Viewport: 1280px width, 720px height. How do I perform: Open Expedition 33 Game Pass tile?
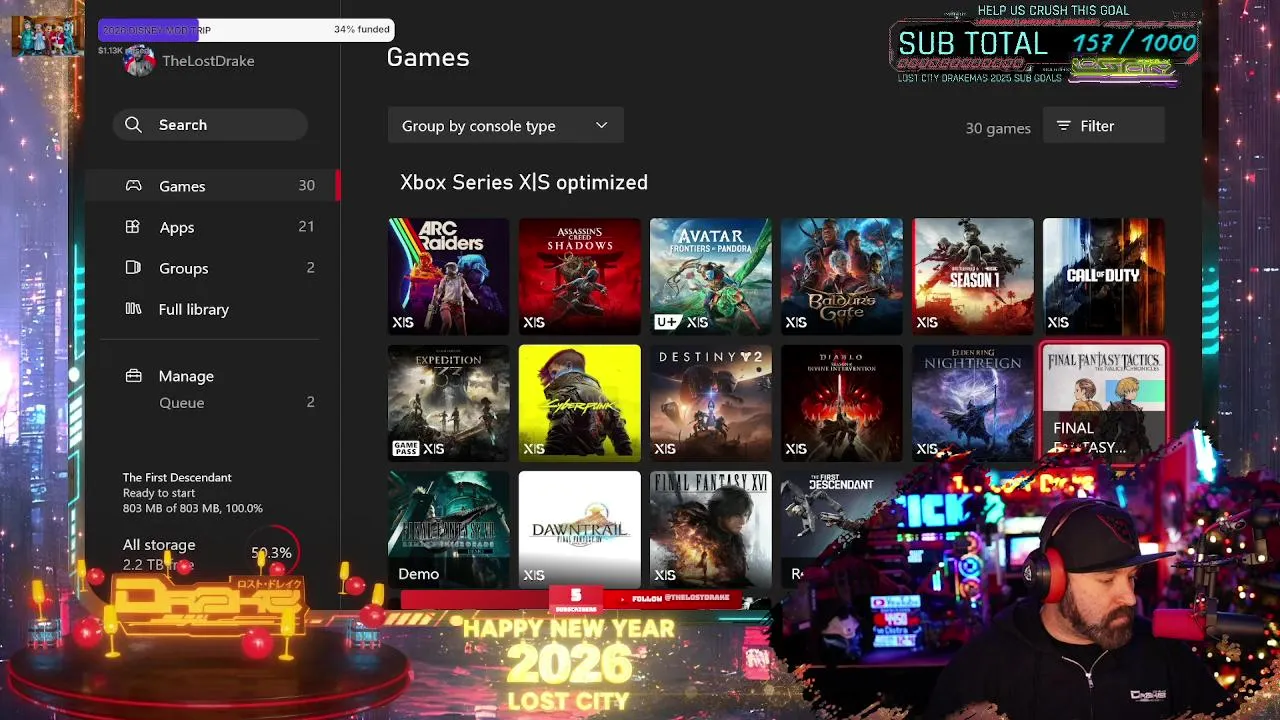click(448, 403)
